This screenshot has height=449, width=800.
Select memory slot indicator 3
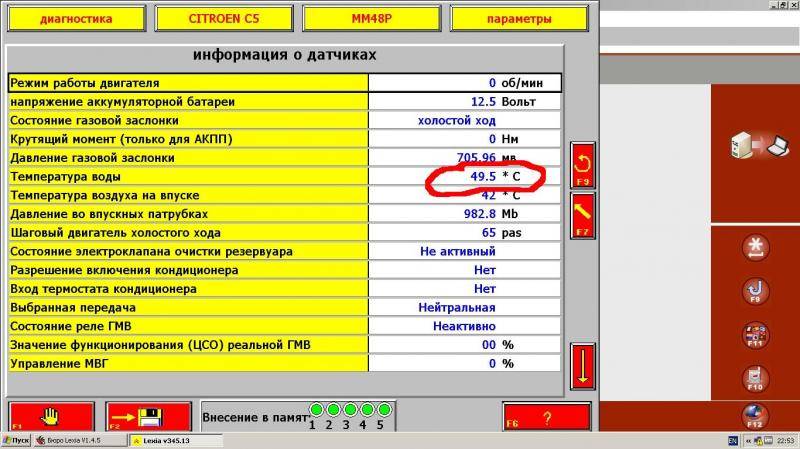pos(347,410)
